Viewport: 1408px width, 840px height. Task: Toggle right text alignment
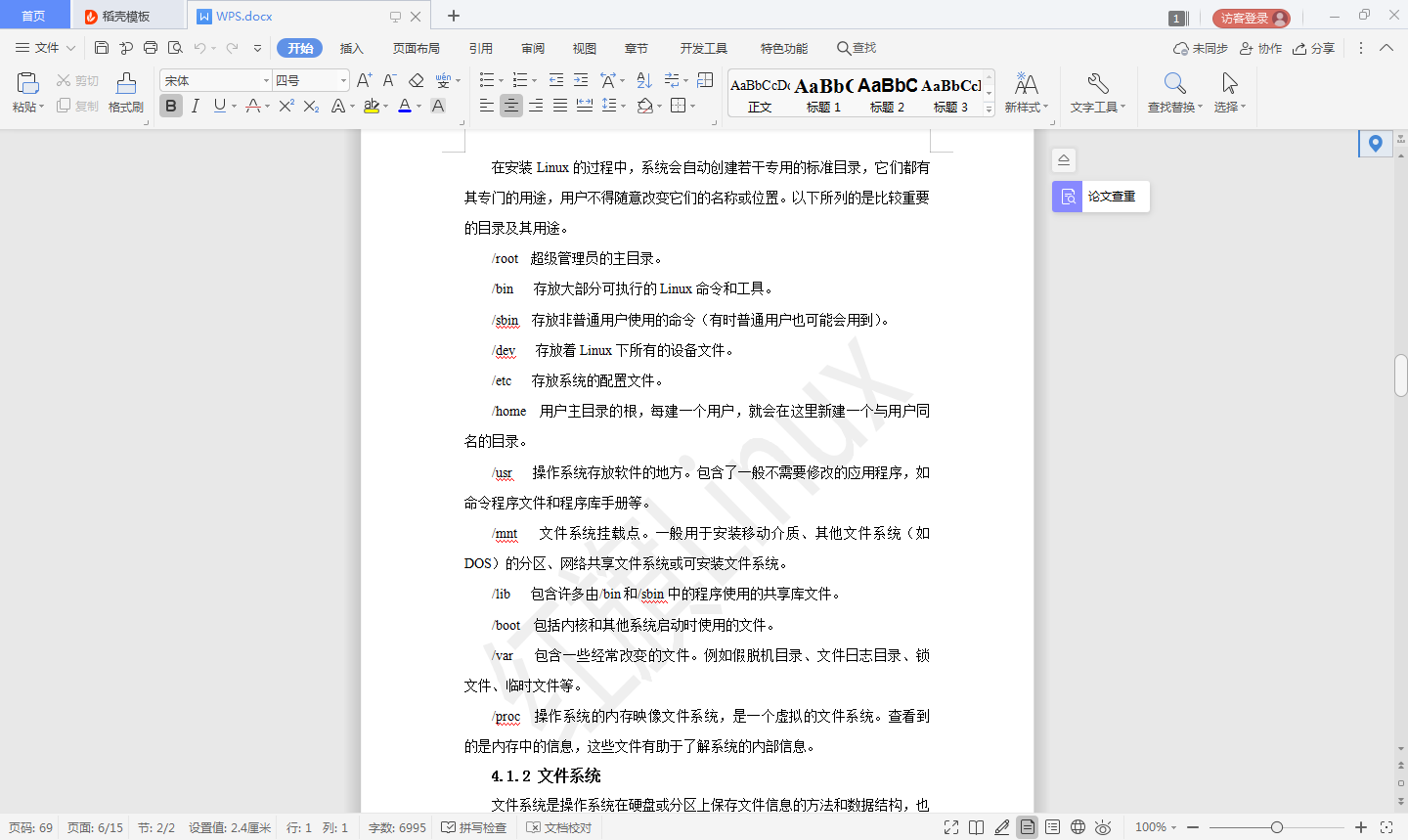point(536,106)
